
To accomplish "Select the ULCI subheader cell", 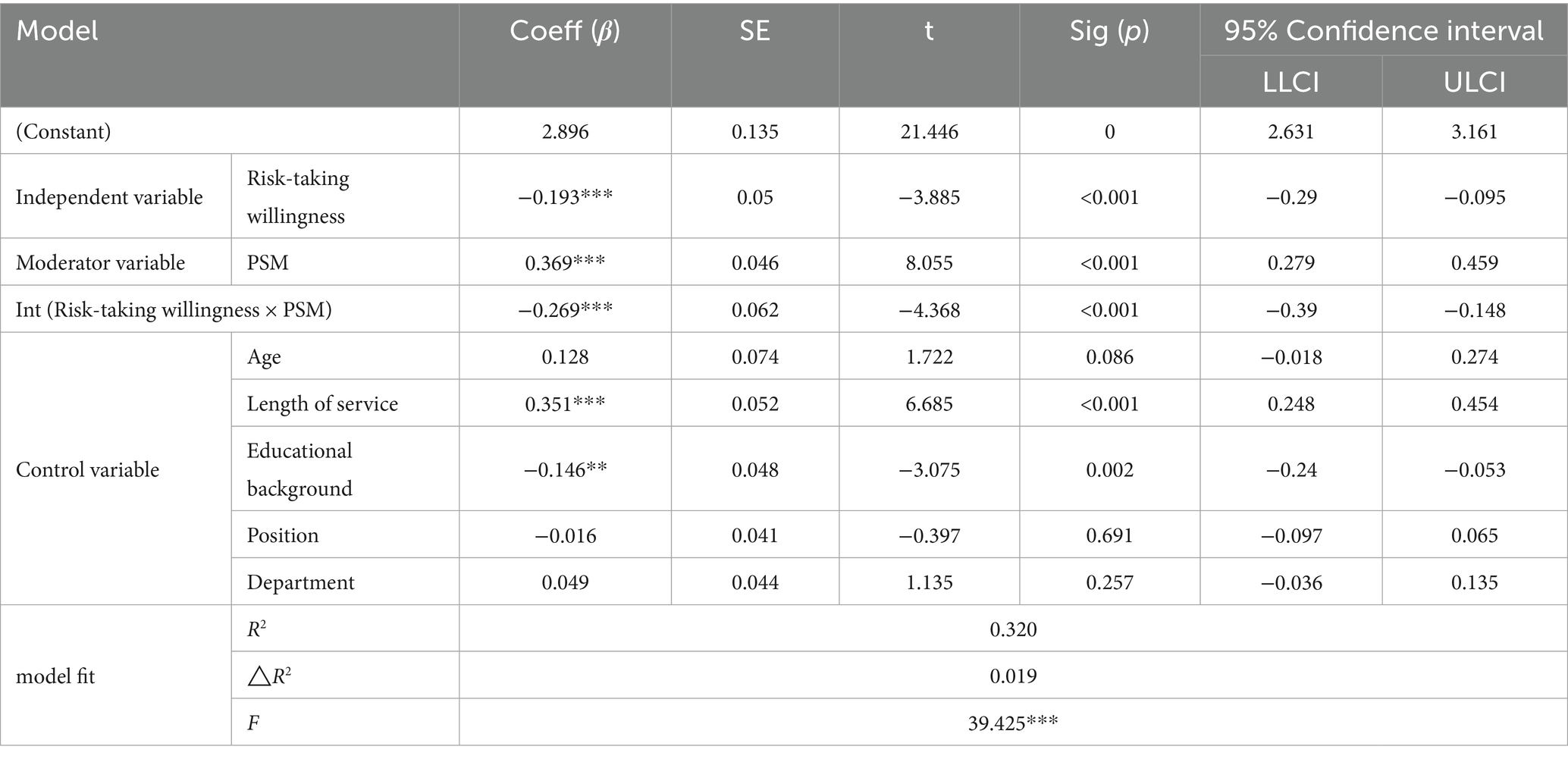I will pyautogui.click(x=1475, y=81).
